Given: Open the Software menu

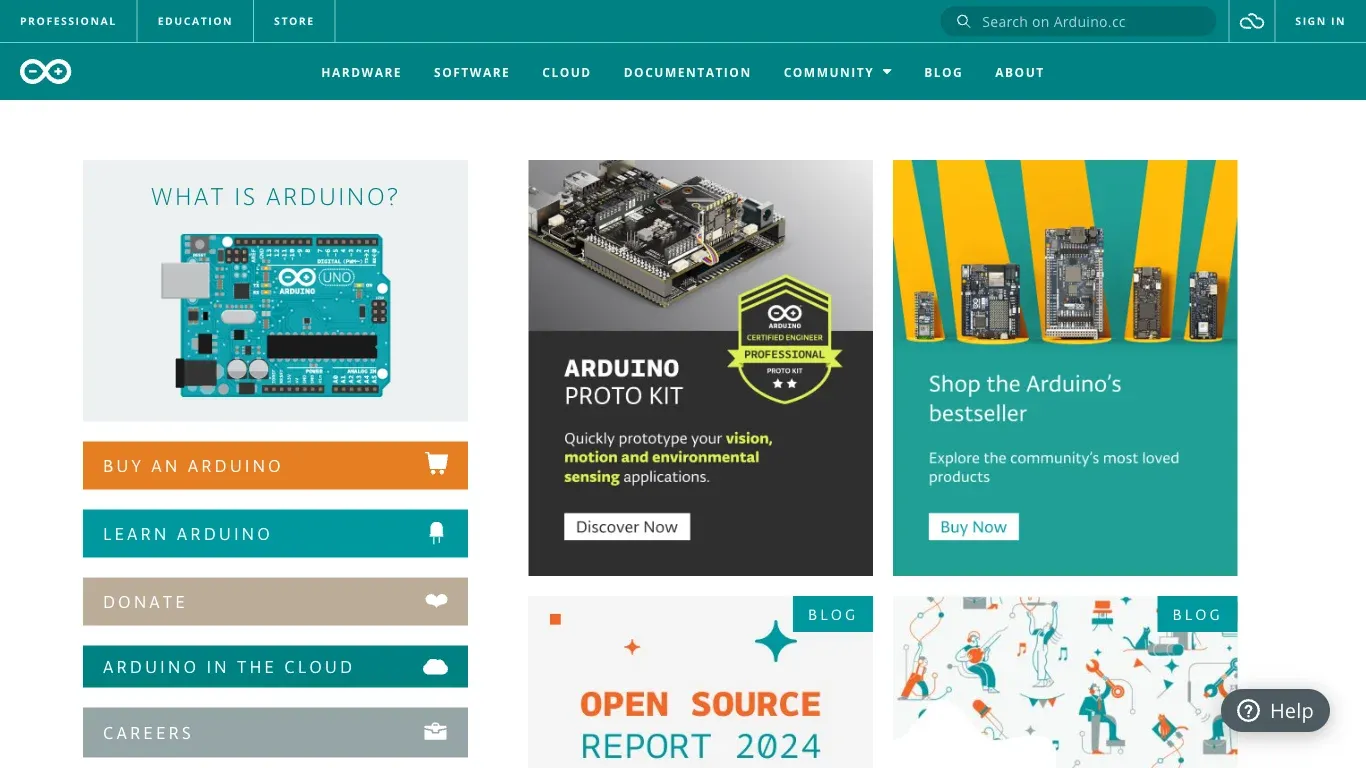Looking at the screenshot, I should 472,72.
